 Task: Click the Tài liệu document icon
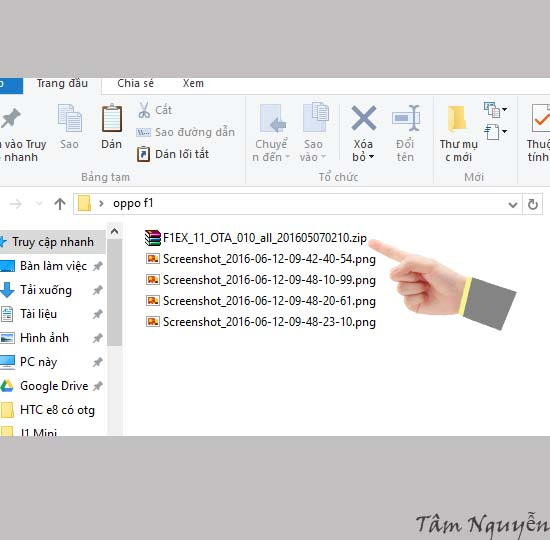[x=7, y=314]
